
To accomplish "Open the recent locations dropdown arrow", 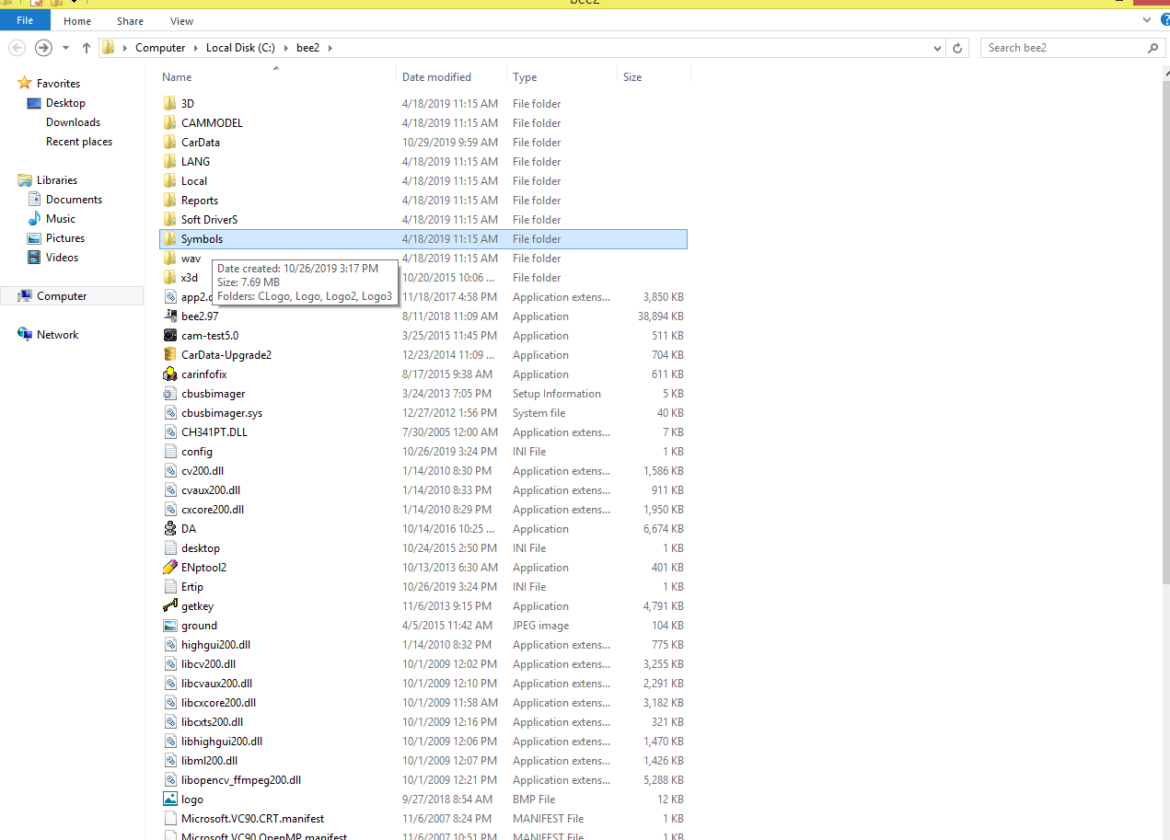I will coord(66,48).
